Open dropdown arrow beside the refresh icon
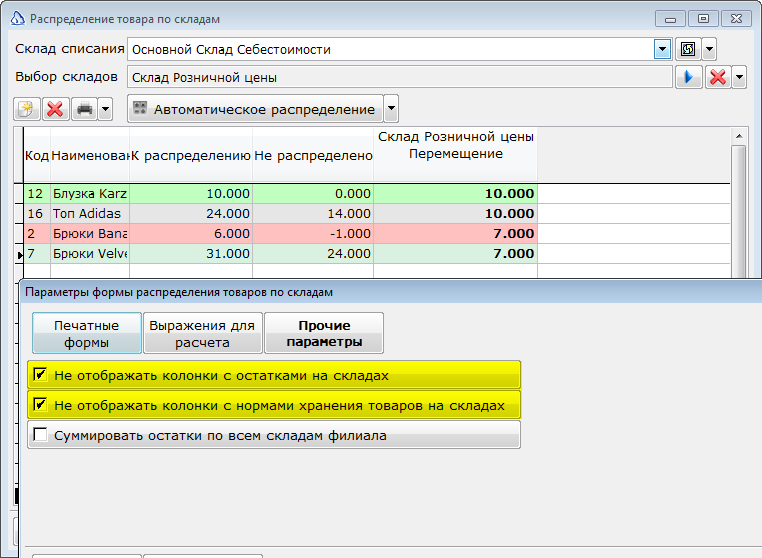 coord(709,49)
